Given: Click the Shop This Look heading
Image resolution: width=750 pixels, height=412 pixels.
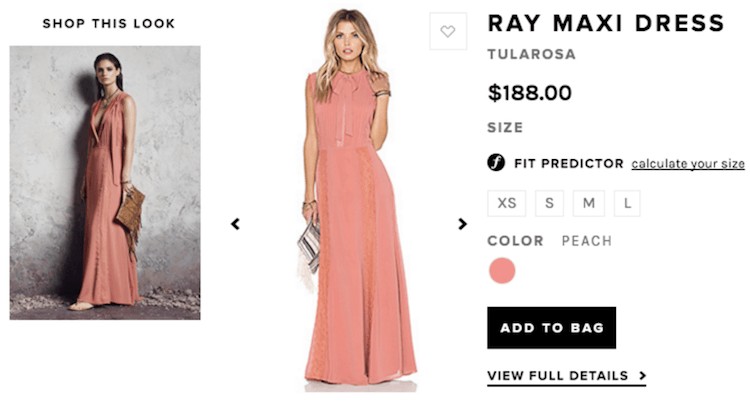Looking at the screenshot, I should coord(108,23).
